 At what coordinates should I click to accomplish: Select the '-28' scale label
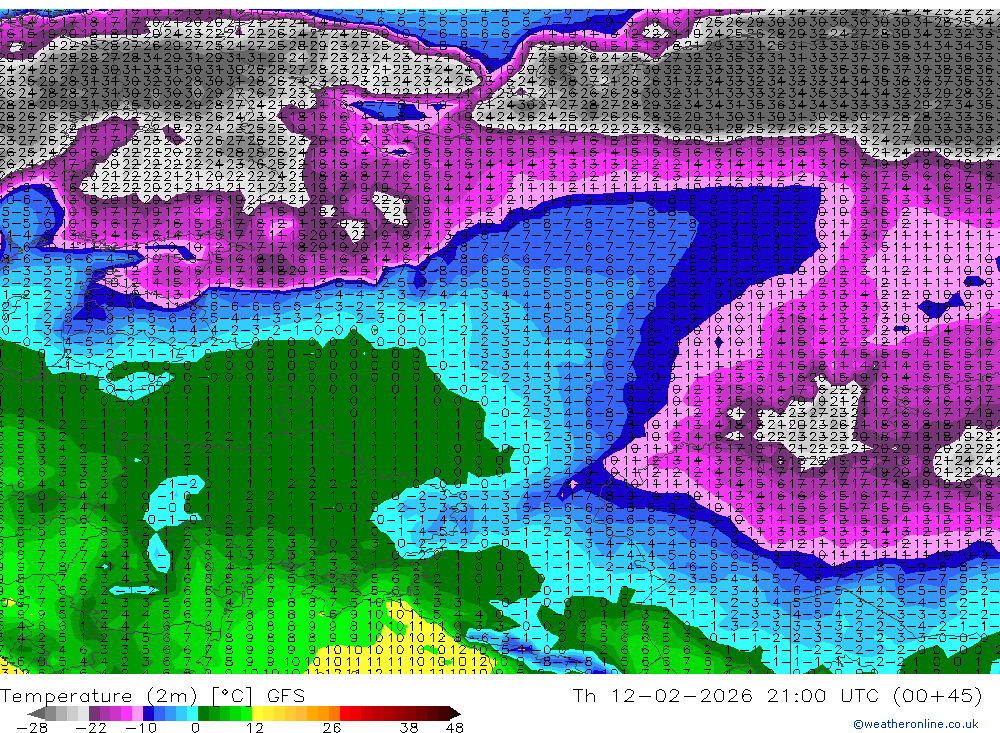tap(31, 727)
